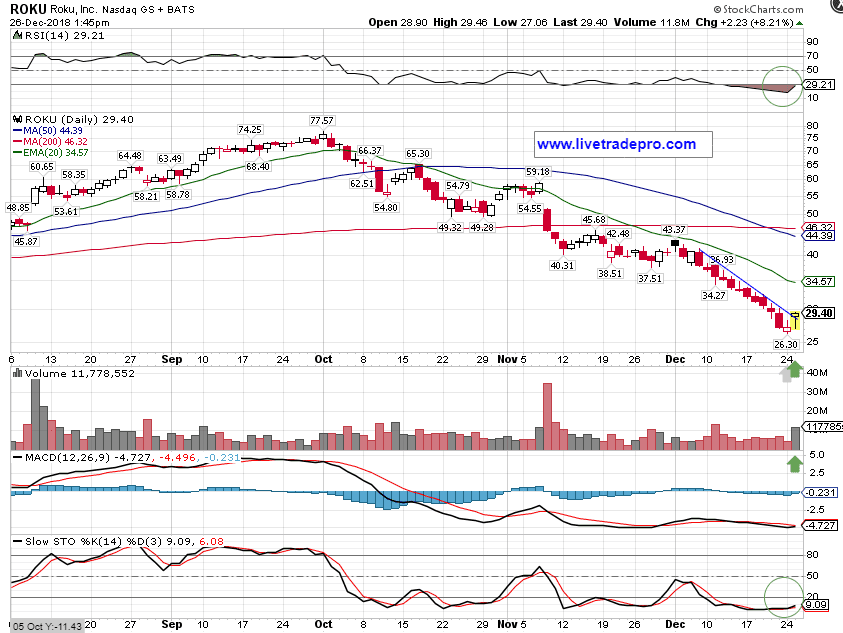The height and width of the screenshot is (633, 843).
Task: Click the 26.30 low price label
Action: pyautogui.click(x=783, y=344)
